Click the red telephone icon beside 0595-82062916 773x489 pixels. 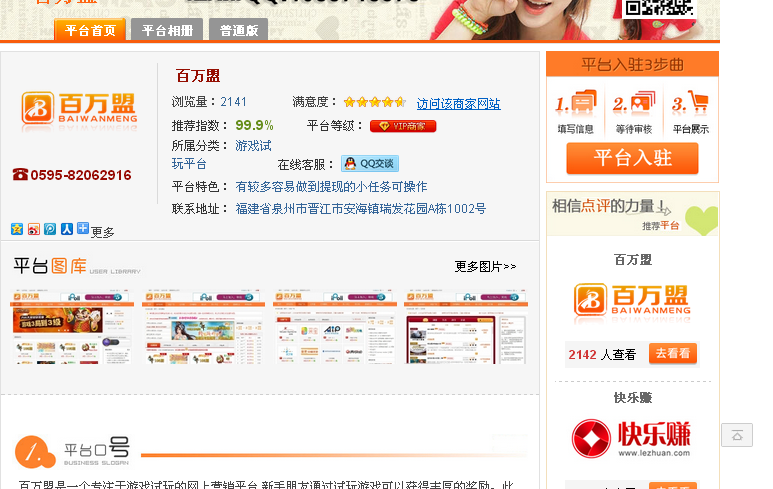click(20, 175)
